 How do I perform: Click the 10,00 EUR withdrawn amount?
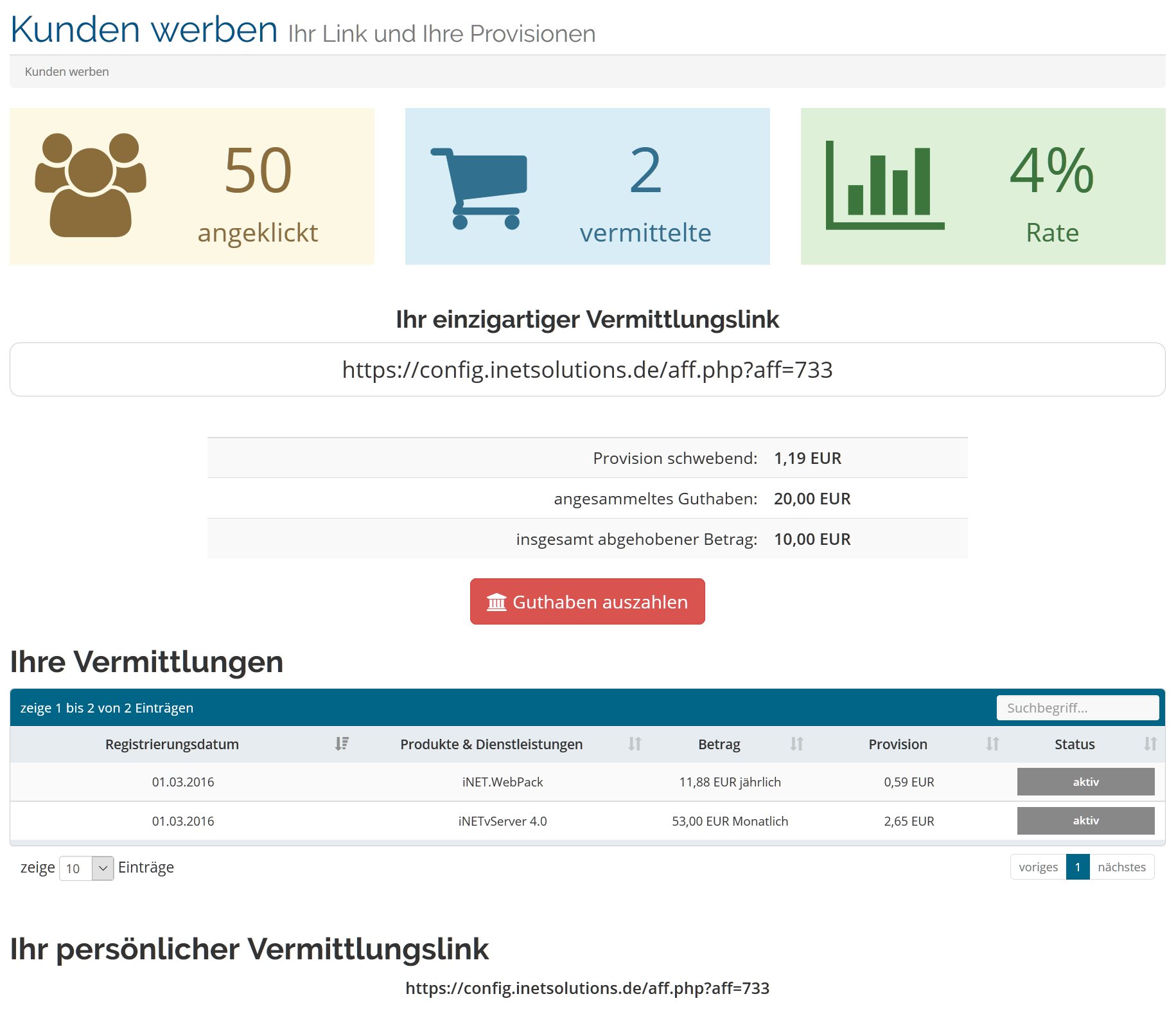pyautogui.click(x=812, y=539)
